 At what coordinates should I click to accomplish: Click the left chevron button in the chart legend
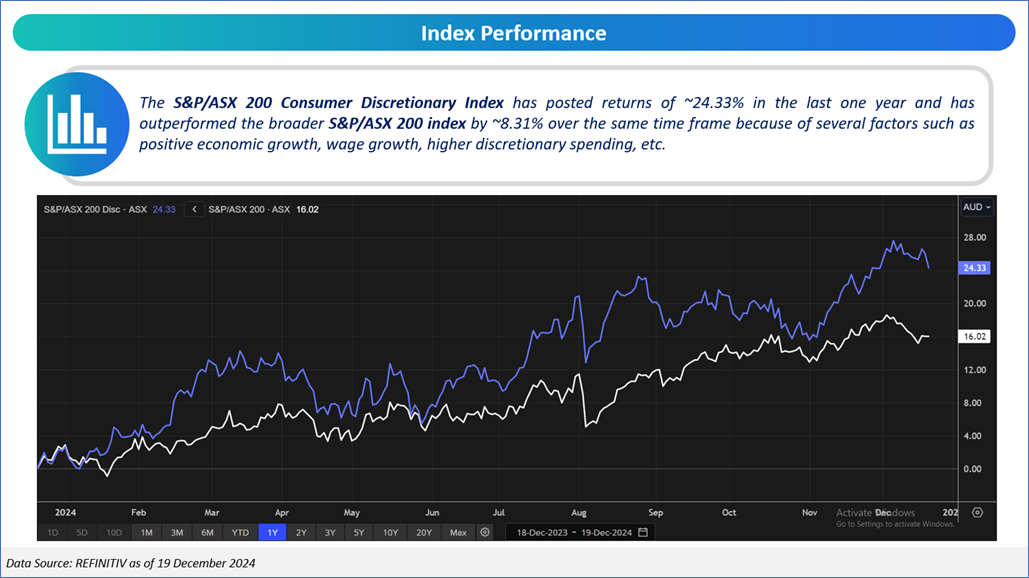click(194, 209)
